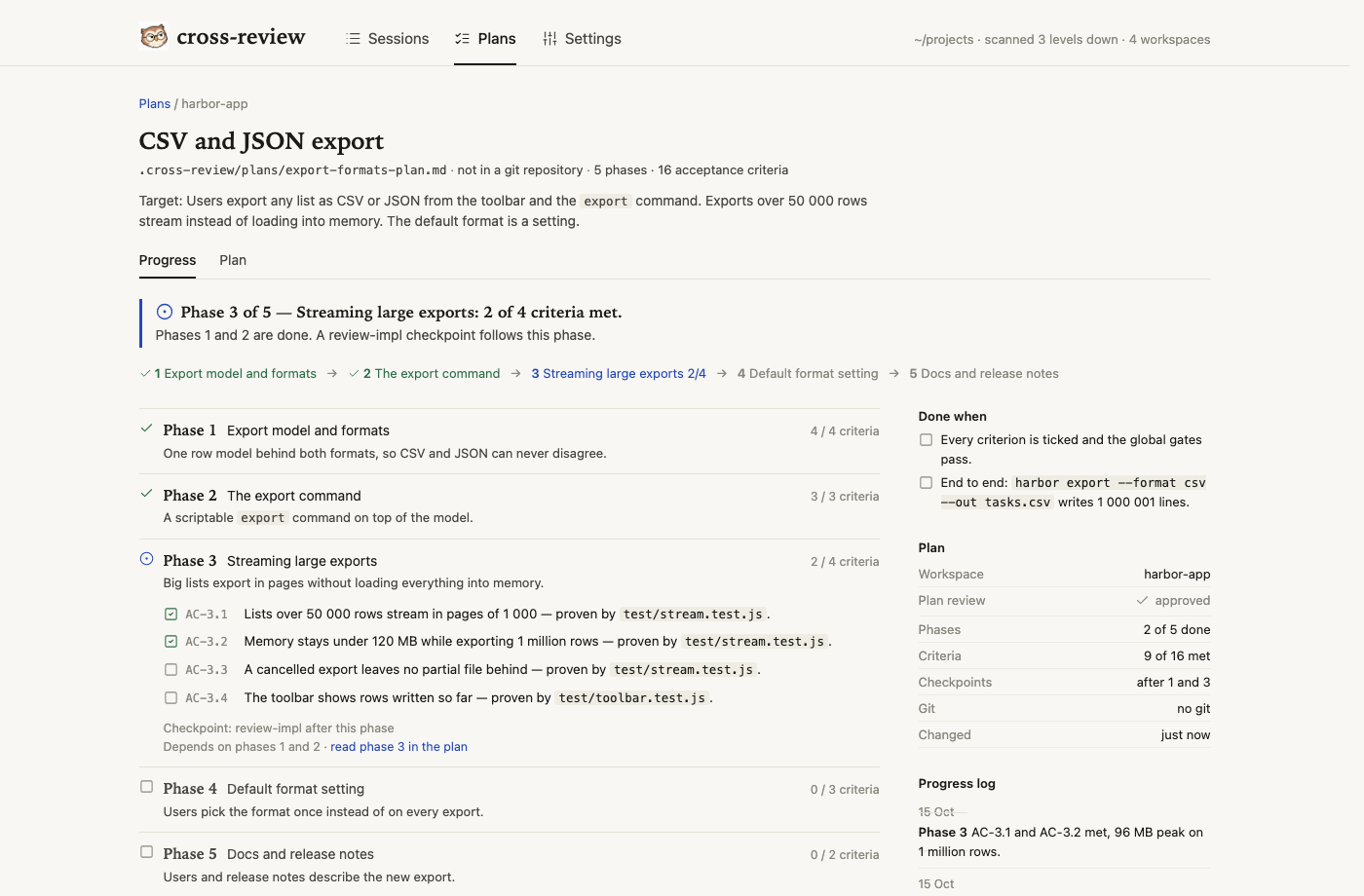
Task: Jump to step 4 Default format setting
Action: (x=808, y=374)
